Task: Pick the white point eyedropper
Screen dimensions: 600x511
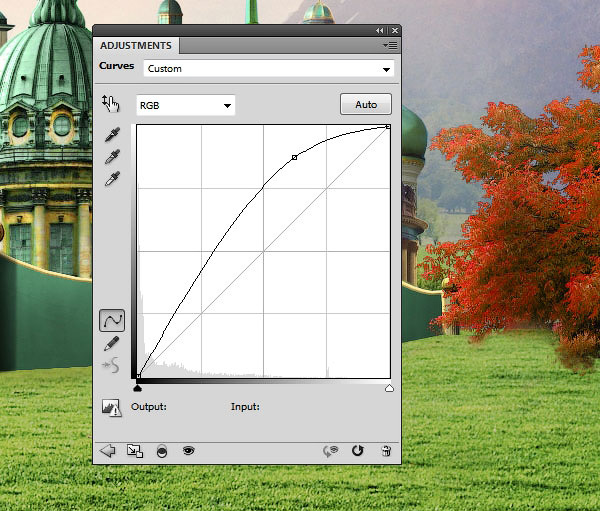Action: (x=112, y=180)
